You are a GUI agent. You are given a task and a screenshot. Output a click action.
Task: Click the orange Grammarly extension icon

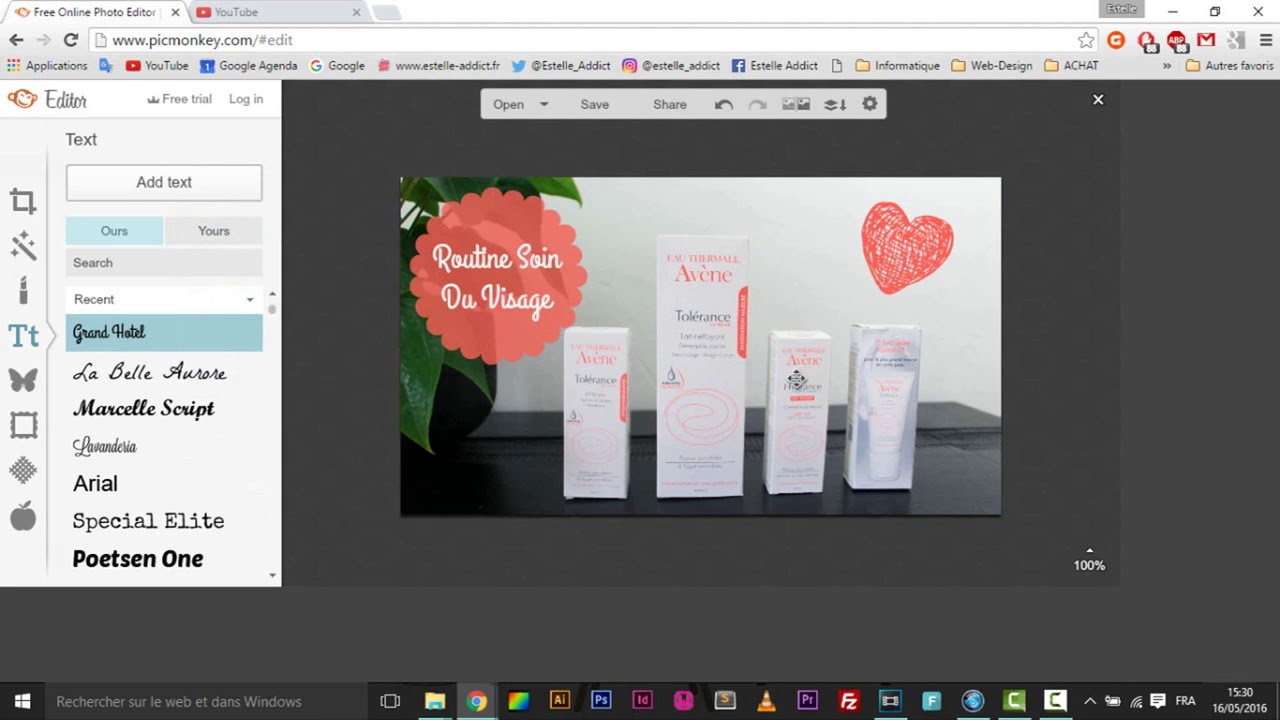click(x=1116, y=40)
